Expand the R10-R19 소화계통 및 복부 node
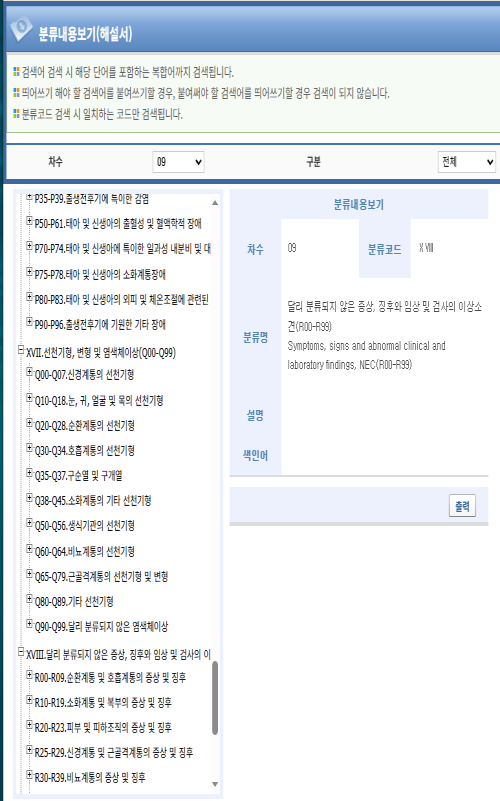 pos(30,699)
